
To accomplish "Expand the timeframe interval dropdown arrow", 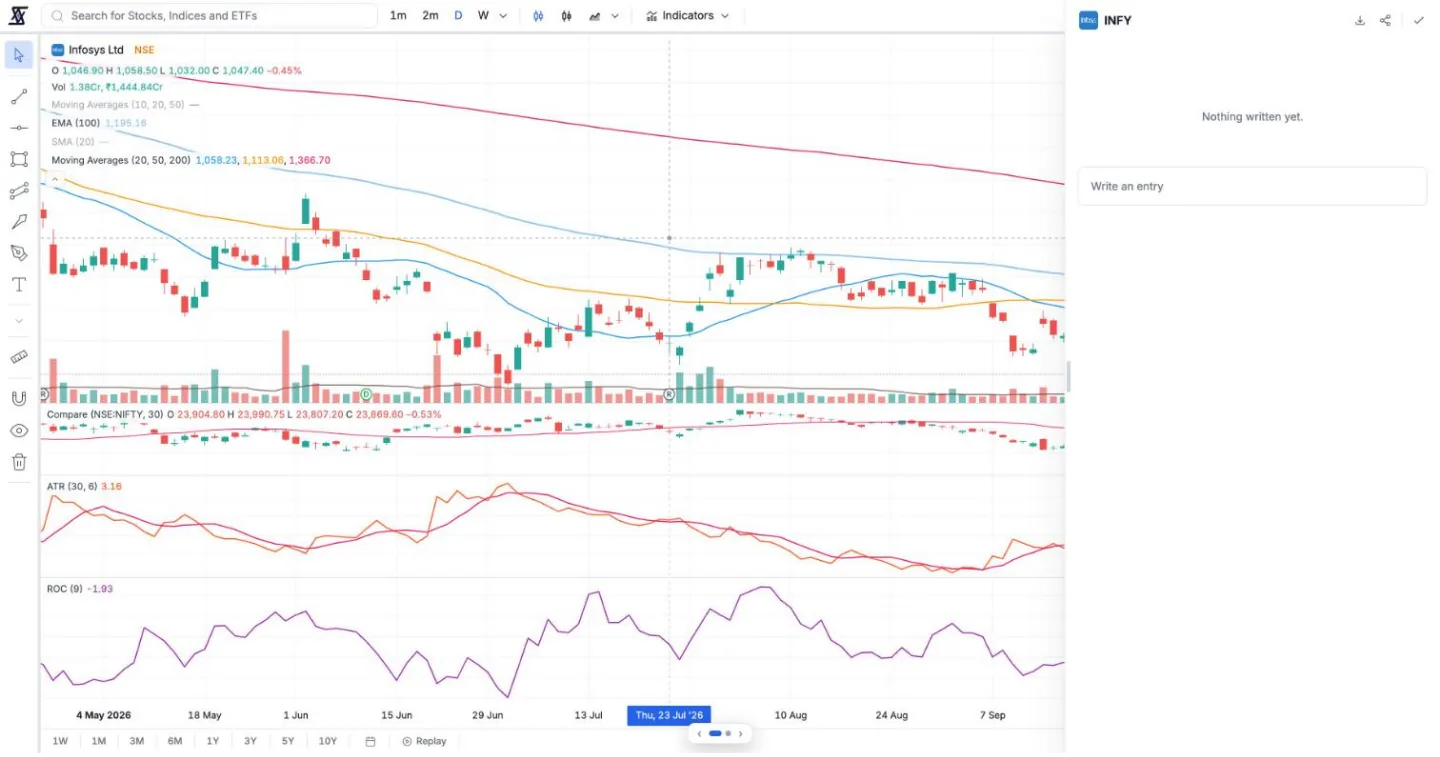I will pyautogui.click(x=503, y=16).
